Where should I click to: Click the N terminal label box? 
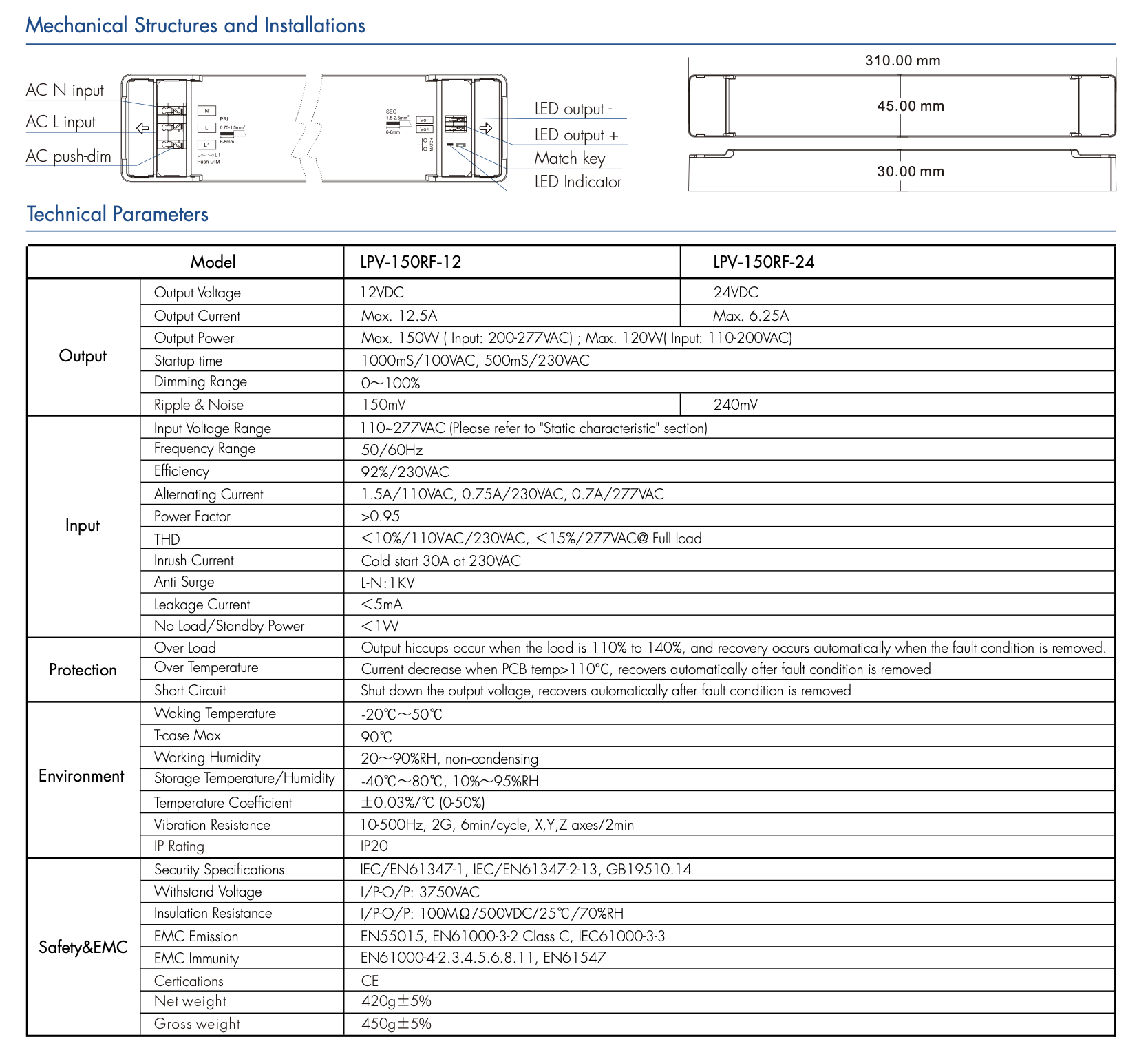pos(206,111)
